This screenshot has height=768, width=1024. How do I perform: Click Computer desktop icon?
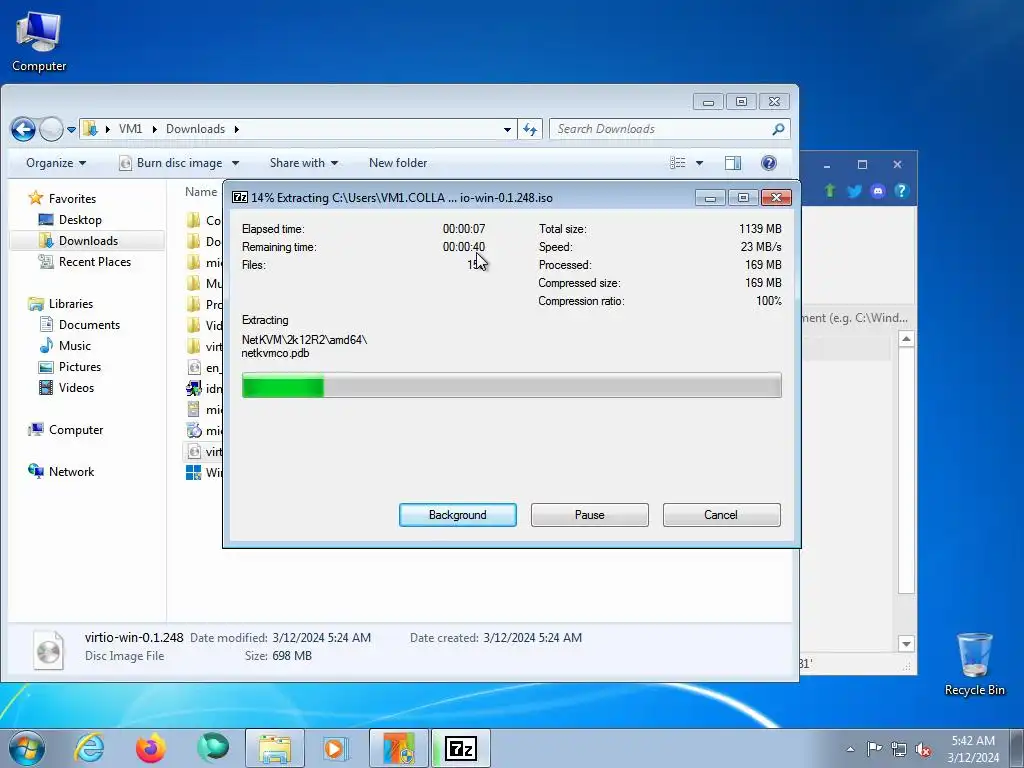click(39, 42)
